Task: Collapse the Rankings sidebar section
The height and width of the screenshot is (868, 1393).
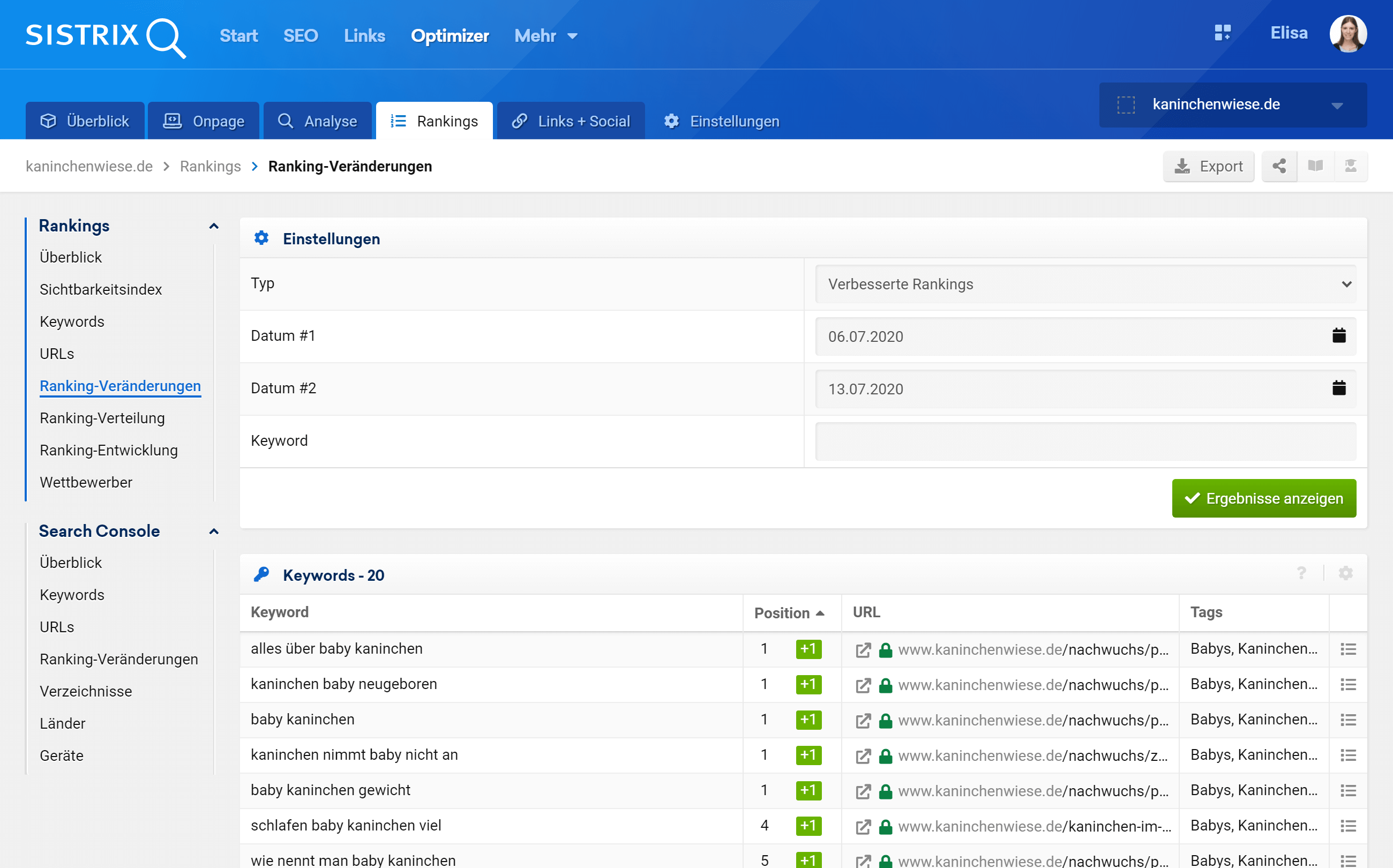Action: (214, 226)
